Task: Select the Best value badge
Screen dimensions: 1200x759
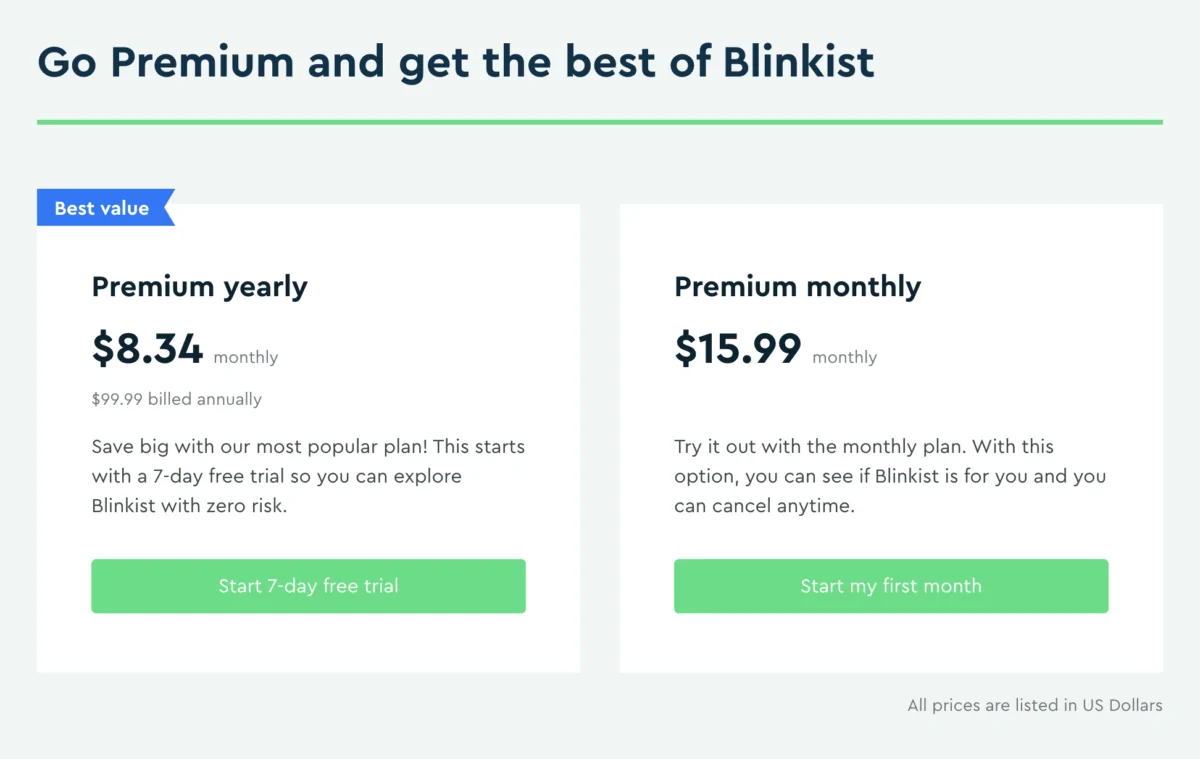Action: [101, 207]
